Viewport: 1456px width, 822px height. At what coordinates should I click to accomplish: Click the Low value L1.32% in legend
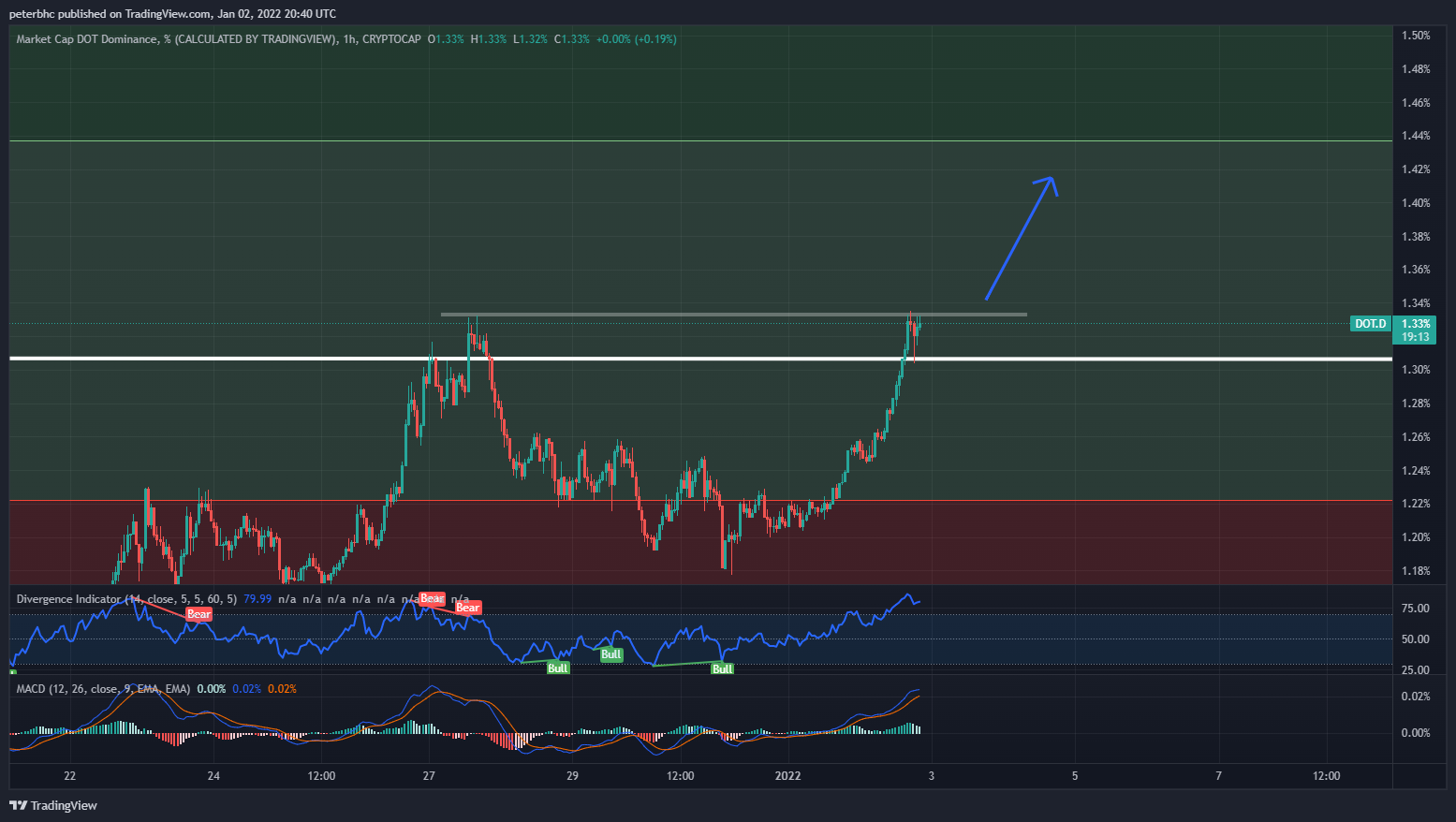pyautogui.click(x=530, y=39)
